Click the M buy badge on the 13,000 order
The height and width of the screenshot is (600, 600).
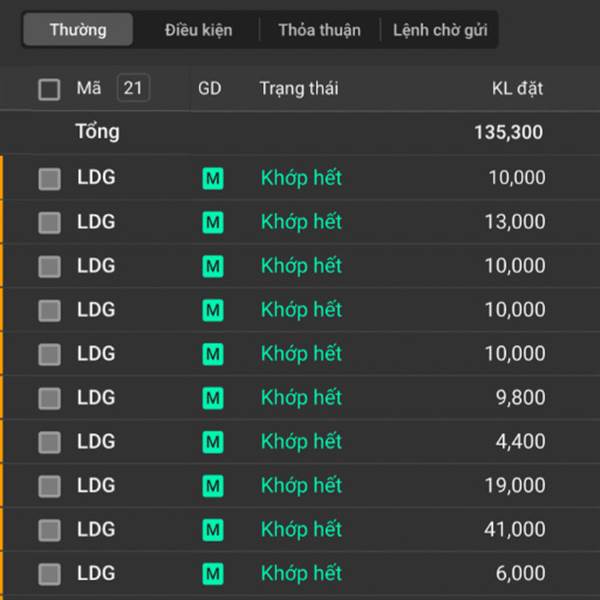coord(212,222)
